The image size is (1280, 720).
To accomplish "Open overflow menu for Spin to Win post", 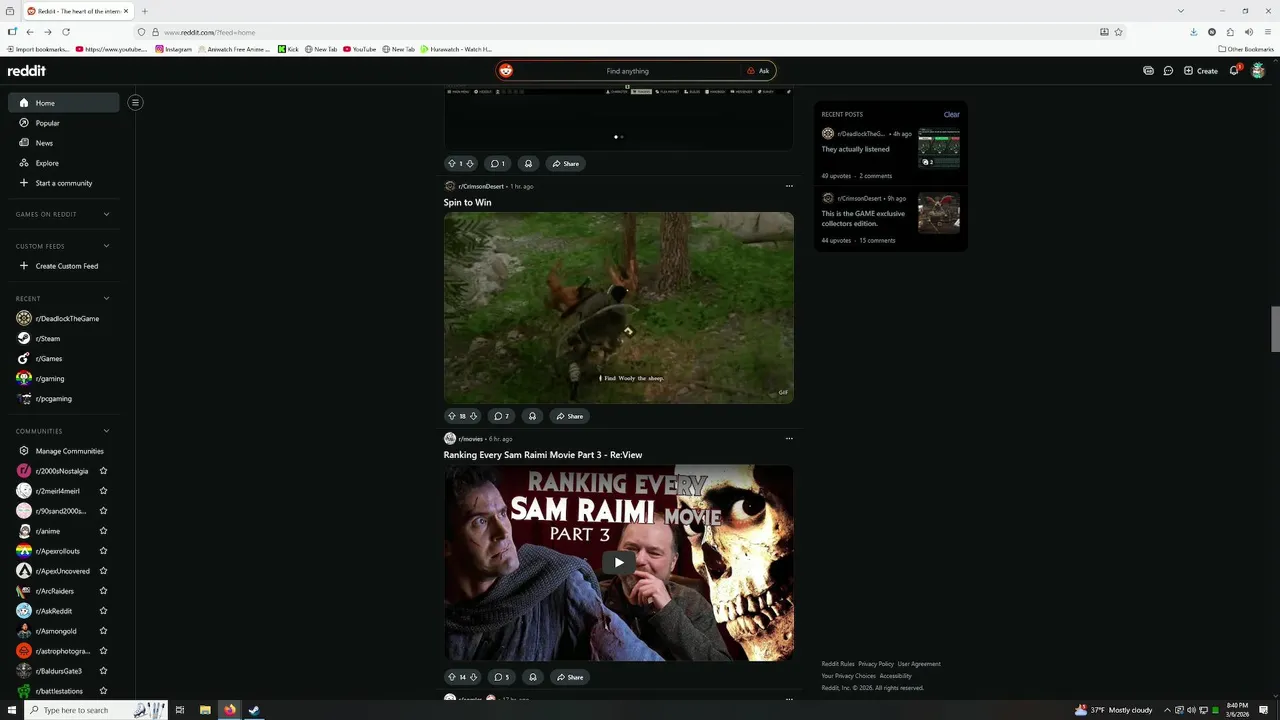I will [789, 186].
